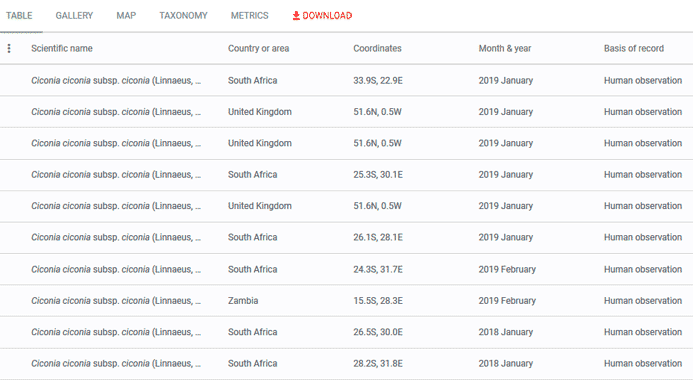Click the Month & year column header
This screenshot has height=380, width=693.
click(505, 49)
